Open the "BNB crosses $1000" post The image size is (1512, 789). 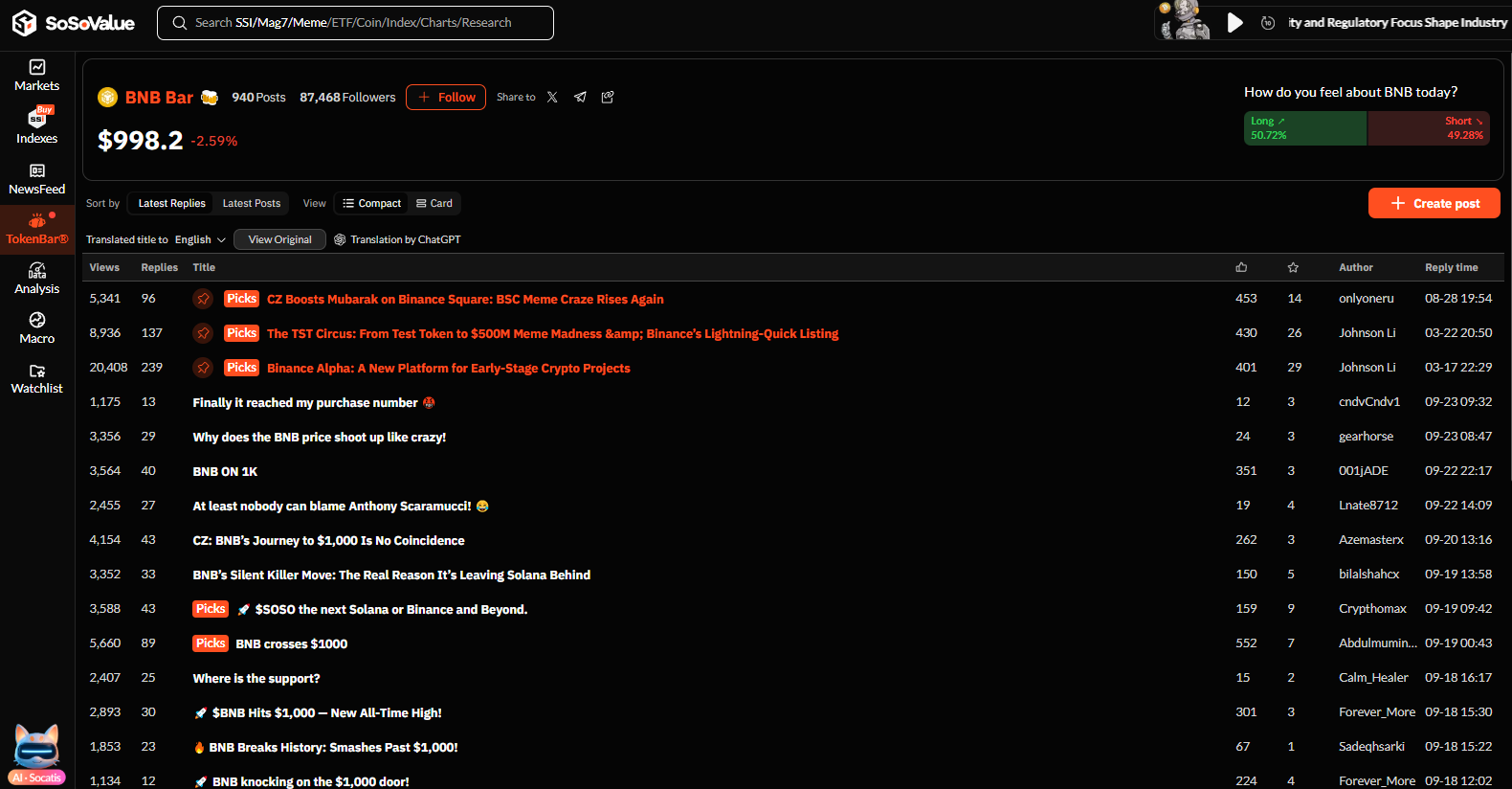click(291, 644)
